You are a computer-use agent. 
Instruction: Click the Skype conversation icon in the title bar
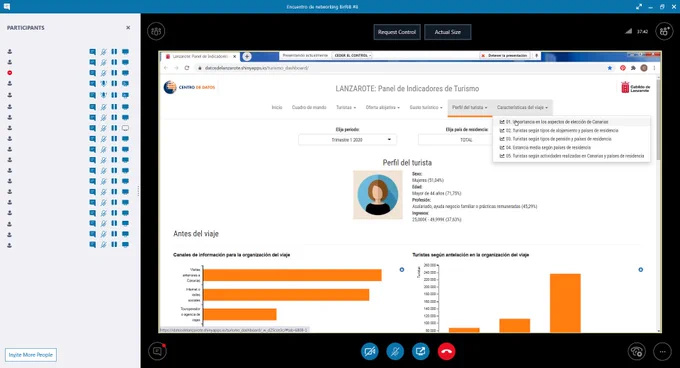pyautogui.click(x=7, y=7)
